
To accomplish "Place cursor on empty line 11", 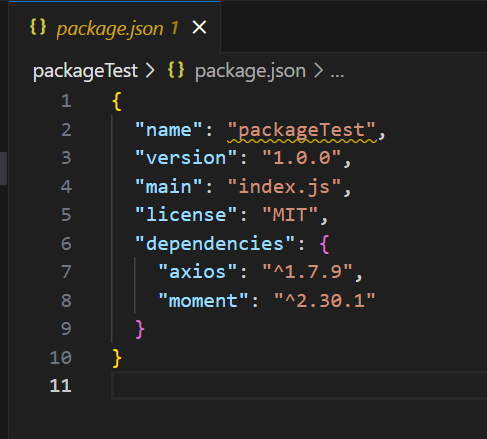I will click(300, 386).
